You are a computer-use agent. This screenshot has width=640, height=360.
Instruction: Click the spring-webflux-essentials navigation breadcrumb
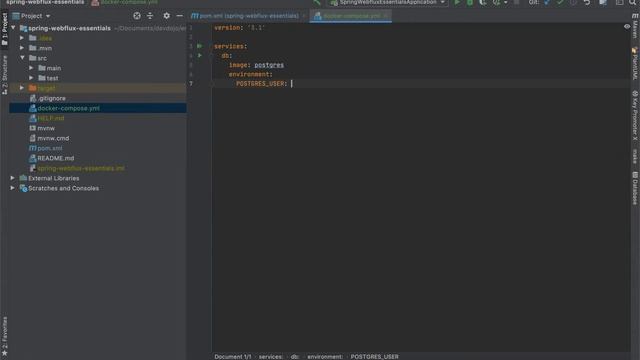pyautogui.click(x=45, y=2)
